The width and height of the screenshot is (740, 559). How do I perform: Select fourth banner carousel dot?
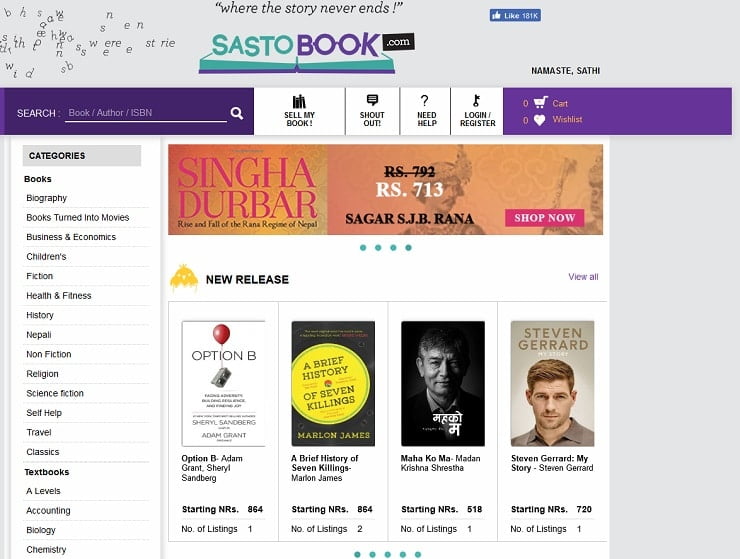pyautogui.click(x=408, y=247)
